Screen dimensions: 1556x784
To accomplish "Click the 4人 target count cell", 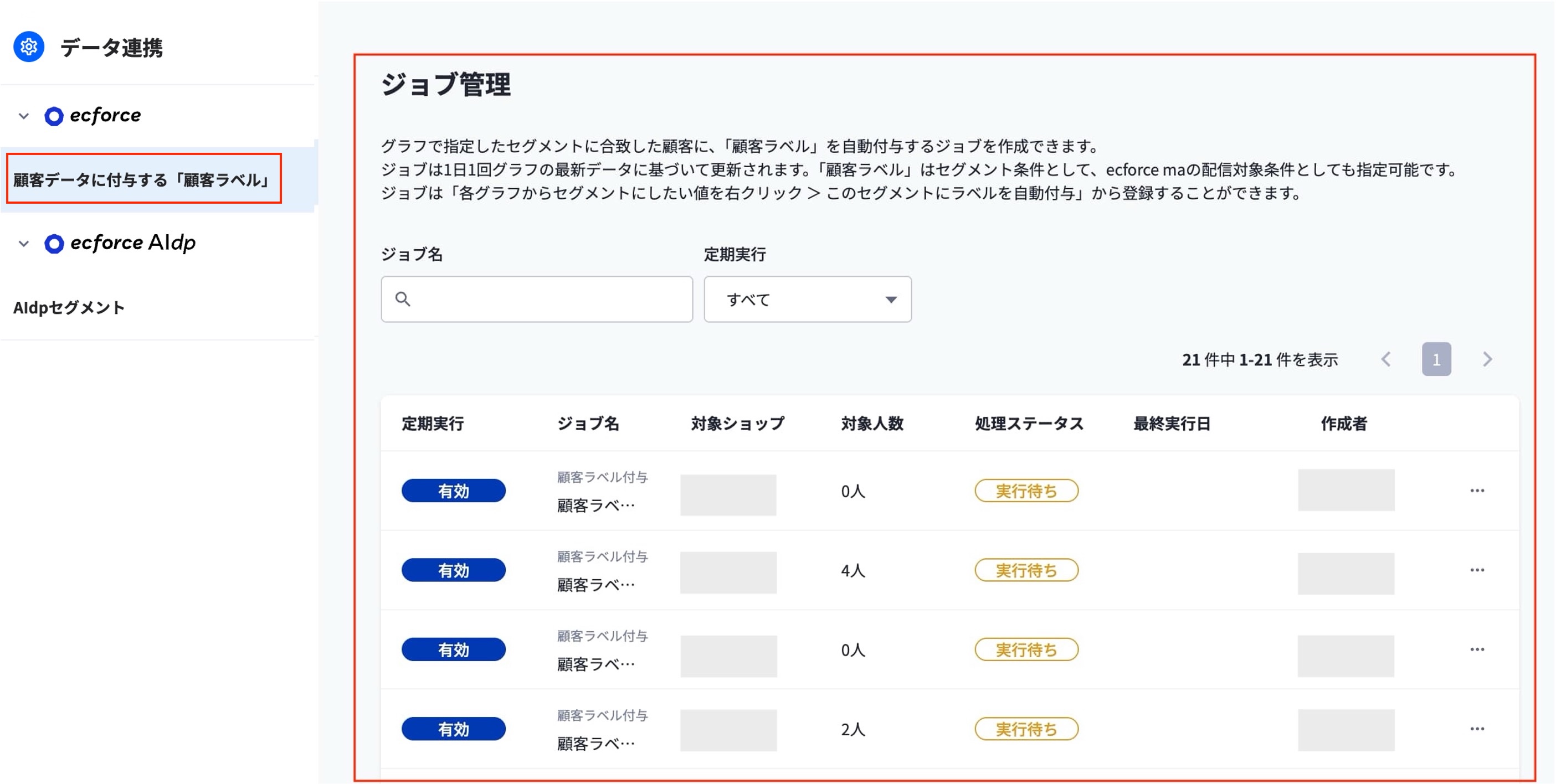I will pyautogui.click(x=853, y=570).
